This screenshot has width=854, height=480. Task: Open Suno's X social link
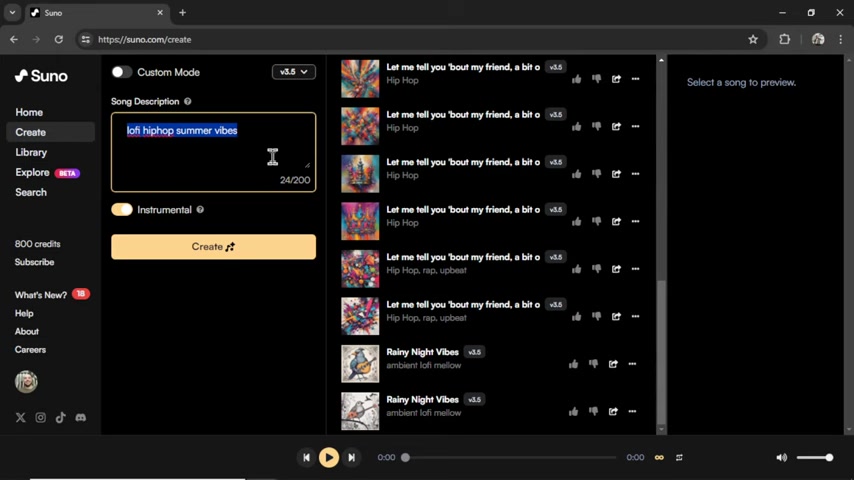coord(21,417)
